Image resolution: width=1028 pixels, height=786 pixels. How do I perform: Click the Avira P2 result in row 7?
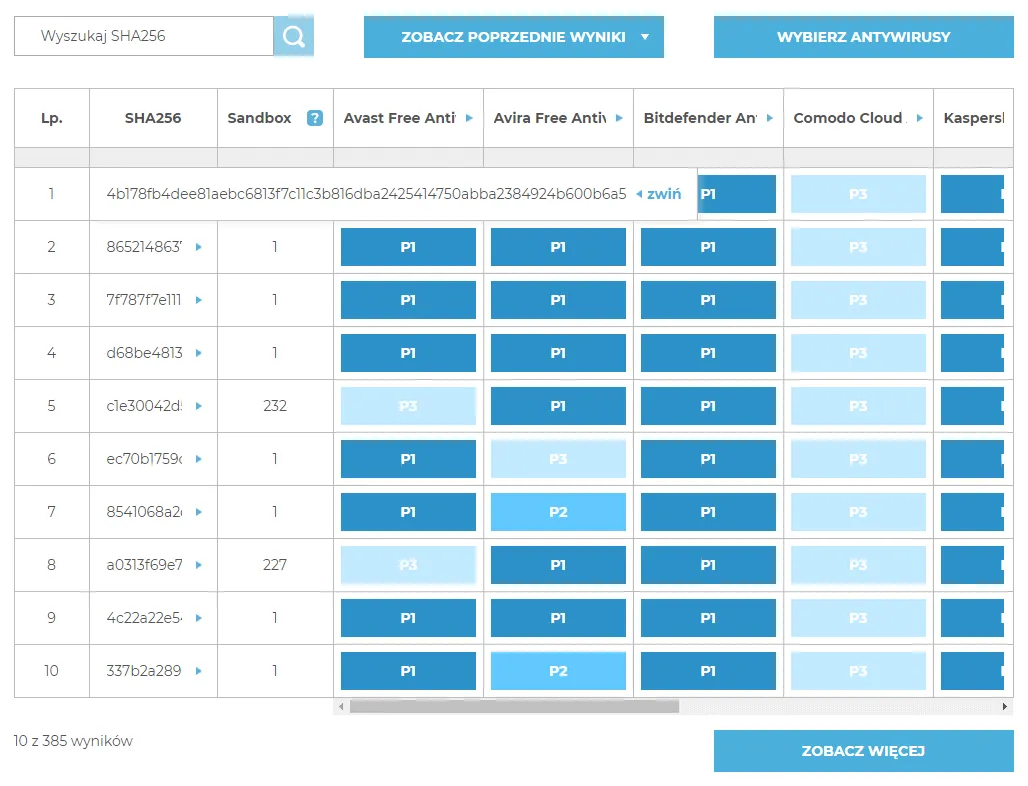point(558,512)
